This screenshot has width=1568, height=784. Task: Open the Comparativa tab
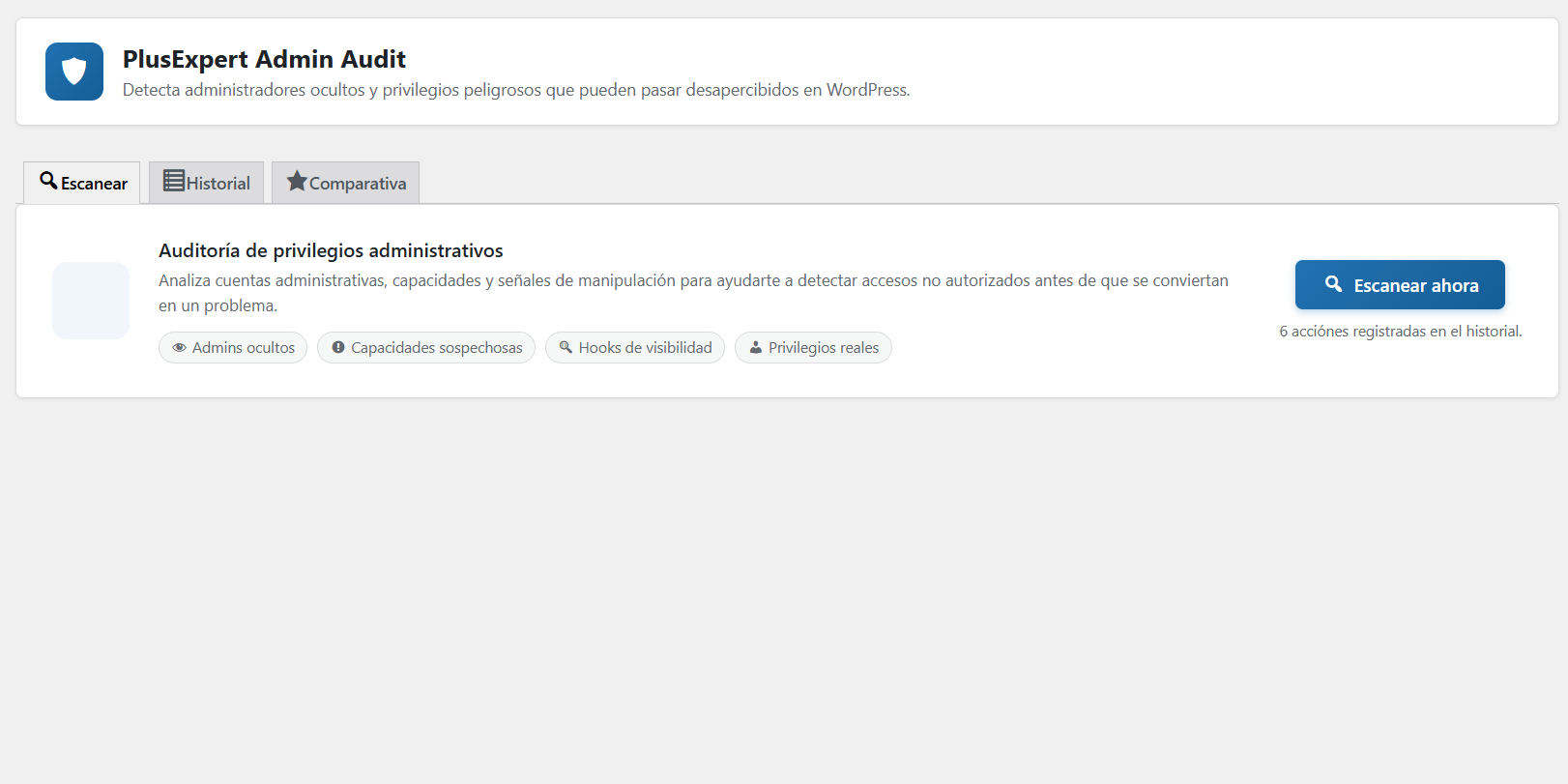pos(345,183)
